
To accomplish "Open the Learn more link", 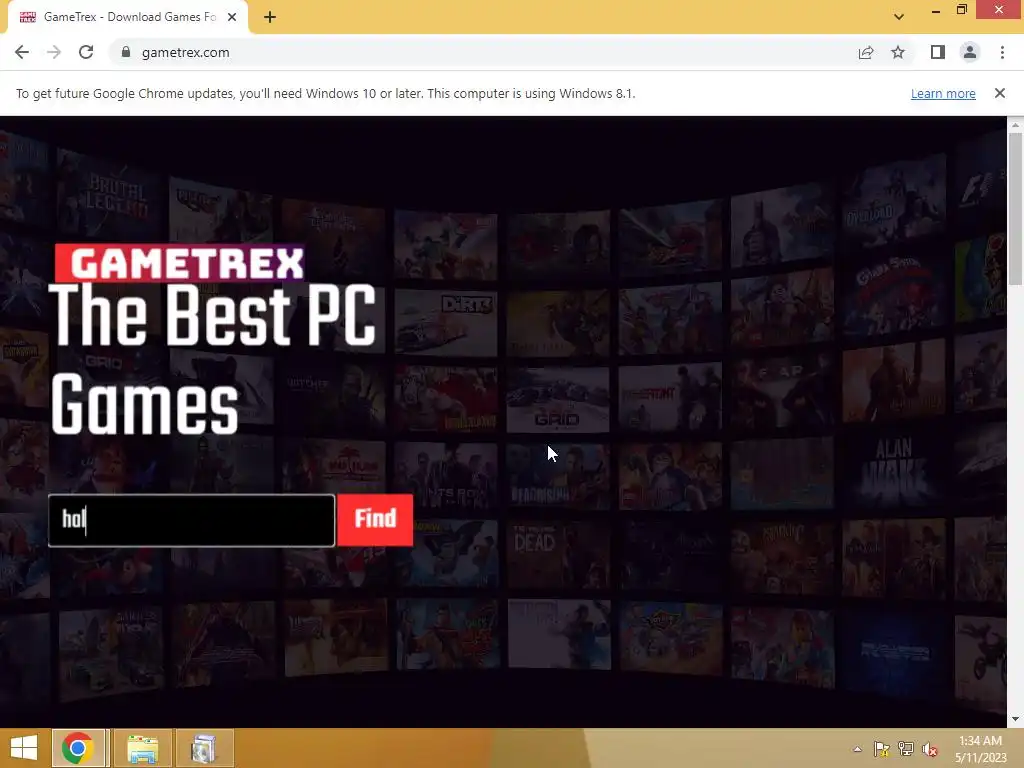I will [943, 93].
